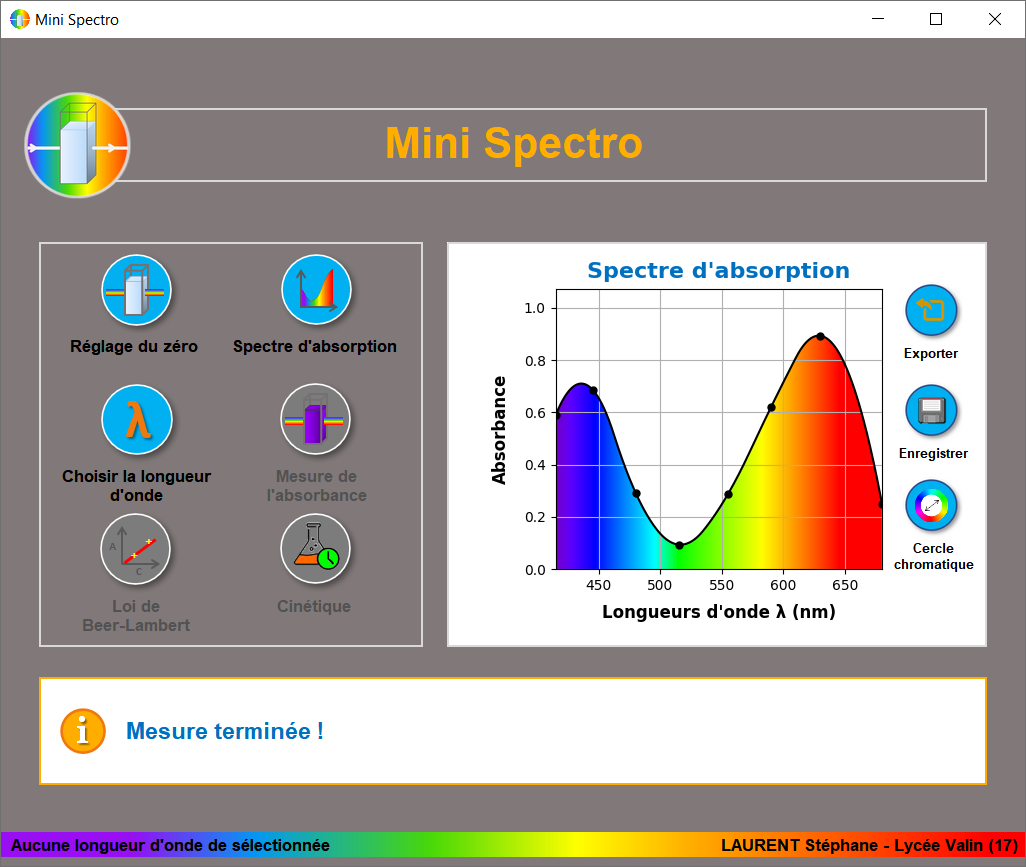
Task: Launch the Cinétique flask icon
Action: 316,549
